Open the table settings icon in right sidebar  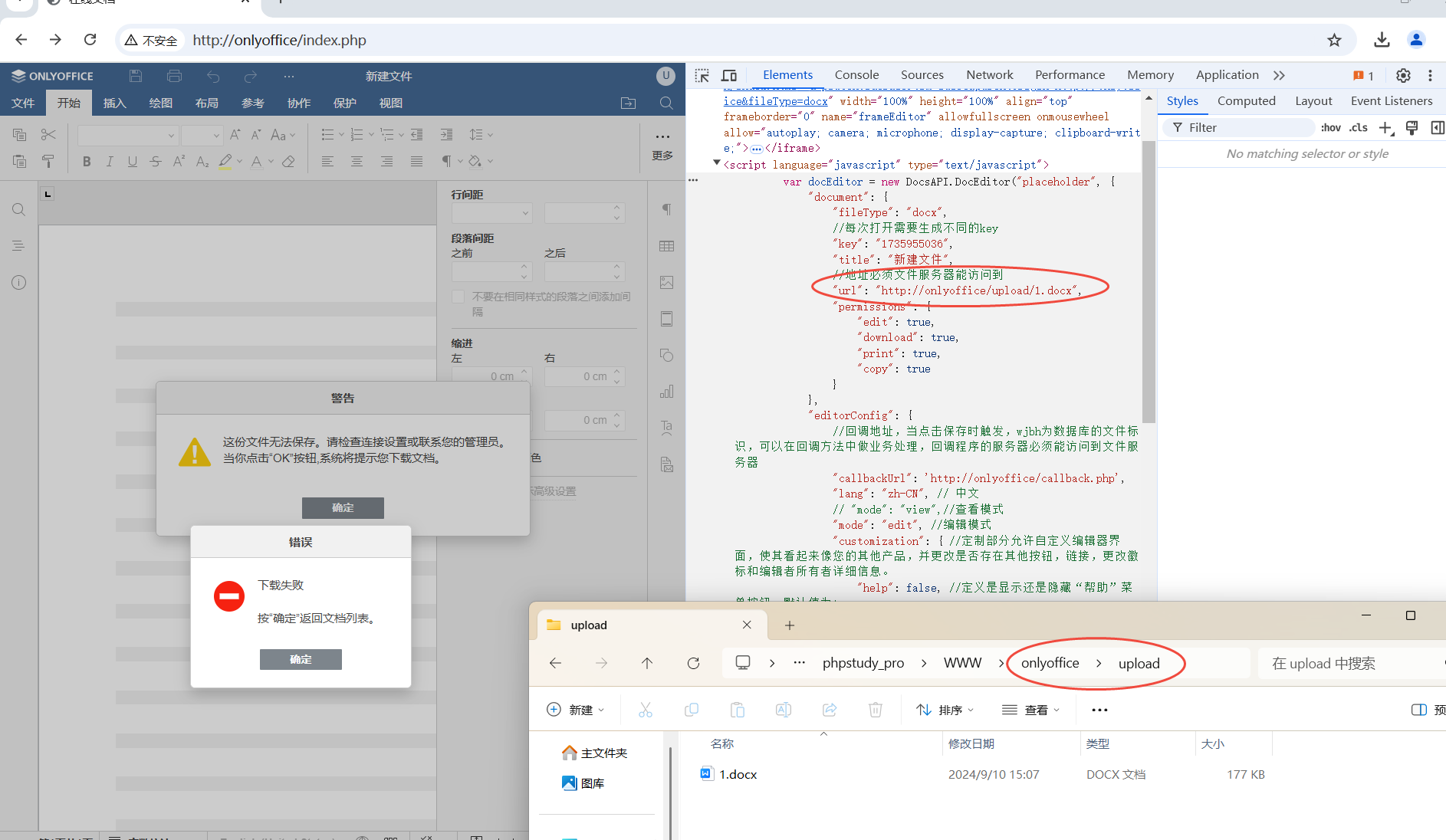tap(666, 246)
